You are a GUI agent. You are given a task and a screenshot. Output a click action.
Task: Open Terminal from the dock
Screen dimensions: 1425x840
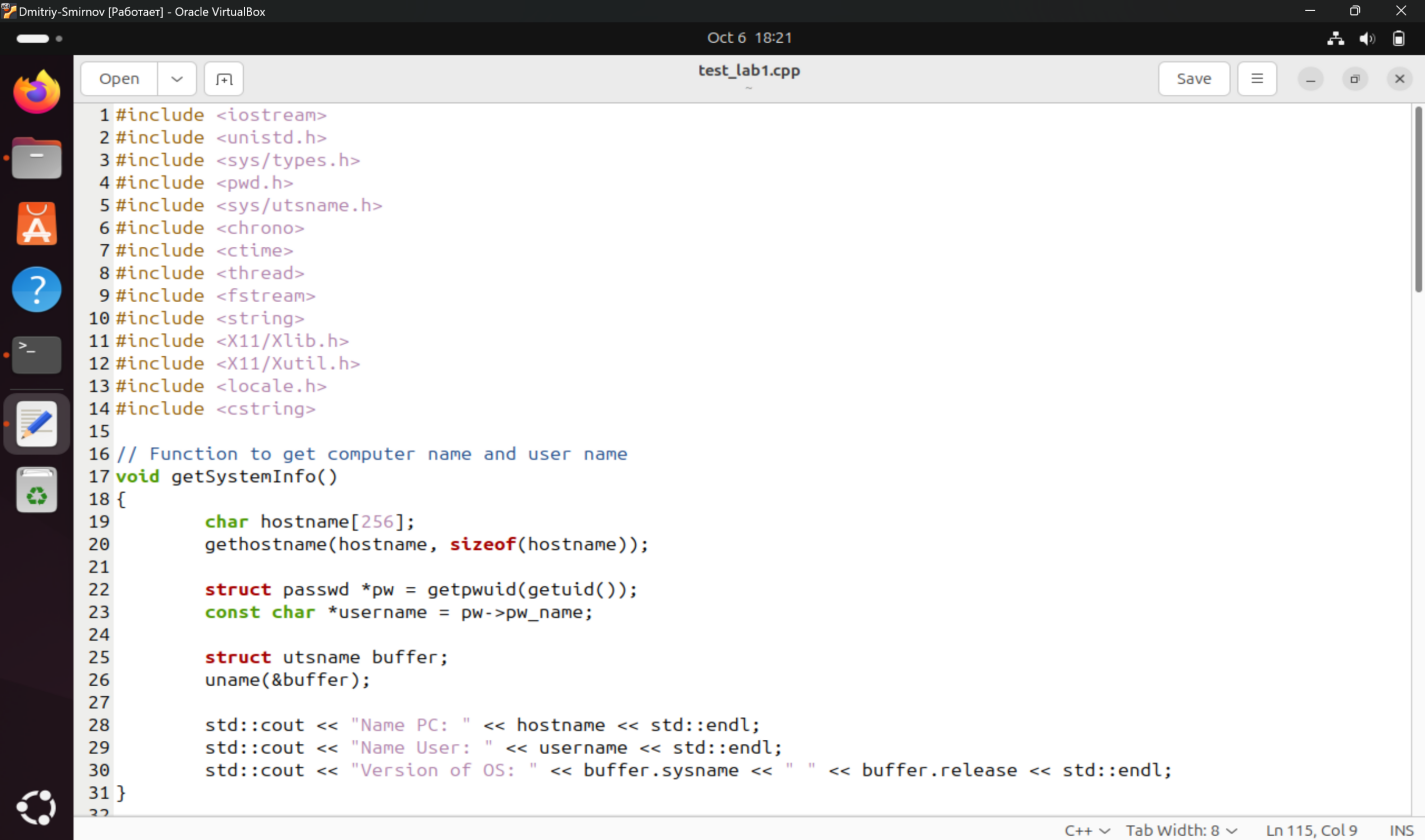click(37, 355)
